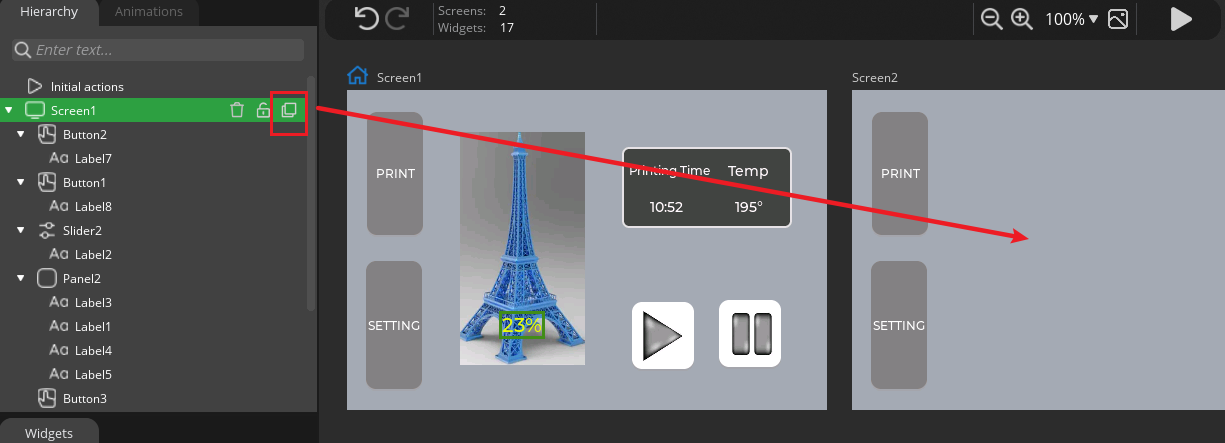1225x443 pixels.
Task: Open the Widgets tab
Action: tap(49, 432)
